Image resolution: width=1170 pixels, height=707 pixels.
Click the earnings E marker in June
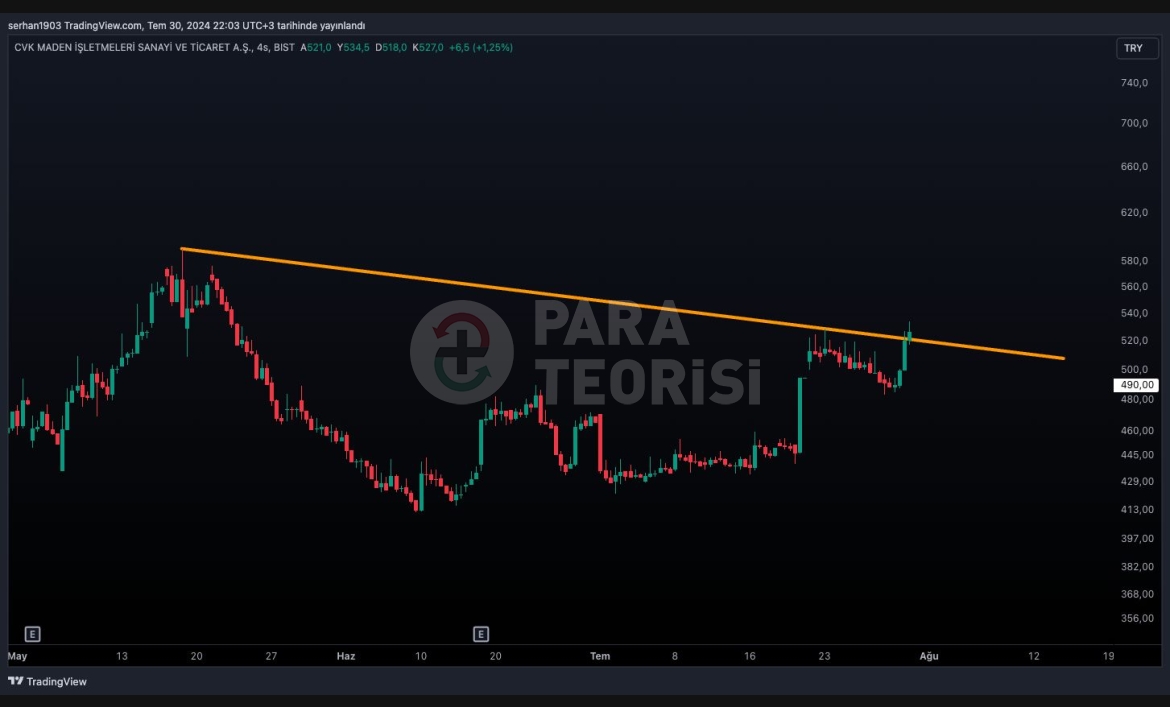[481, 634]
